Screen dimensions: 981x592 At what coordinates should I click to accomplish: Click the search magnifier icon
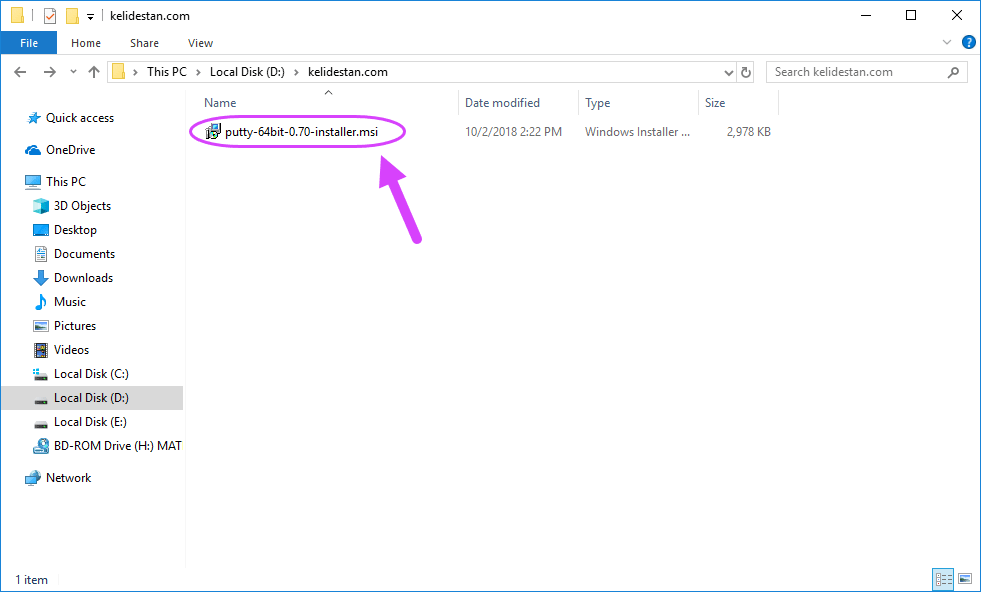[953, 72]
